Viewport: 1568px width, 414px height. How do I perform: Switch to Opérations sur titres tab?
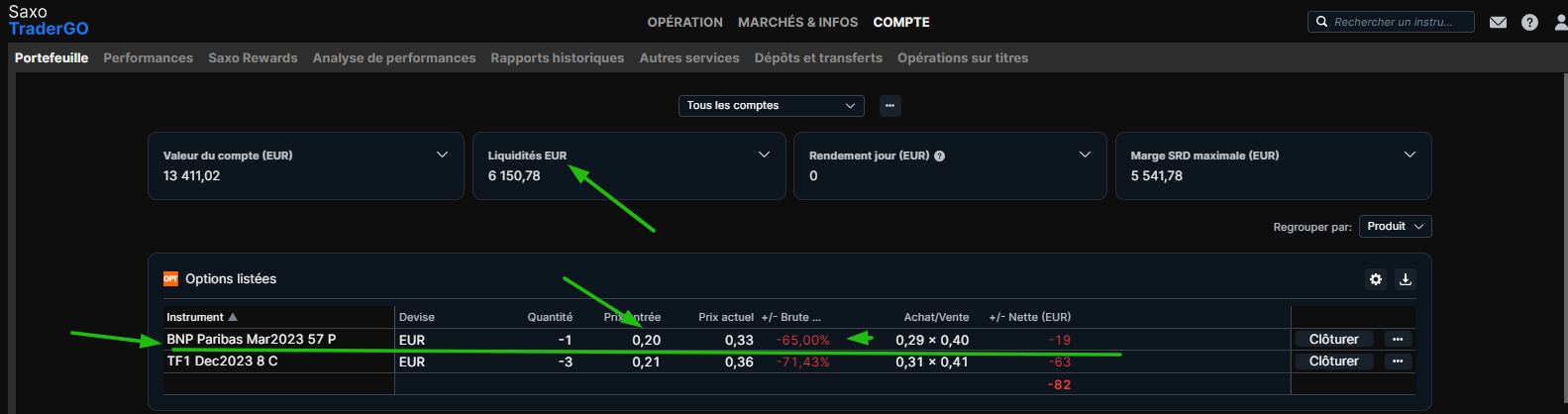(x=963, y=57)
